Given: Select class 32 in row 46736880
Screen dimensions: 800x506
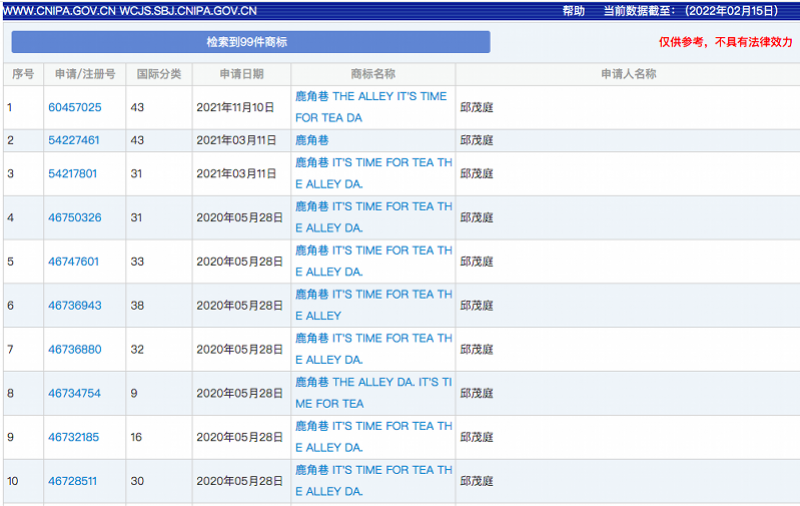Looking at the screenshot, I should [137, 349].
